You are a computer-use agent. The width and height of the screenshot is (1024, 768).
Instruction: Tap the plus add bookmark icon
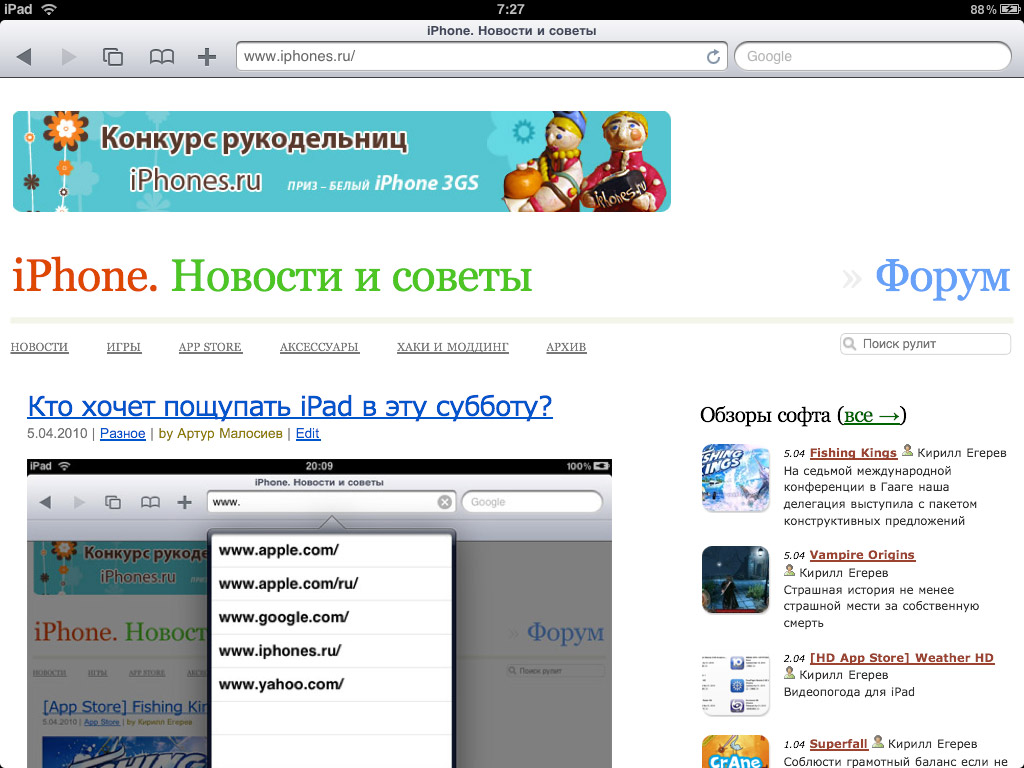click(207, 57)
